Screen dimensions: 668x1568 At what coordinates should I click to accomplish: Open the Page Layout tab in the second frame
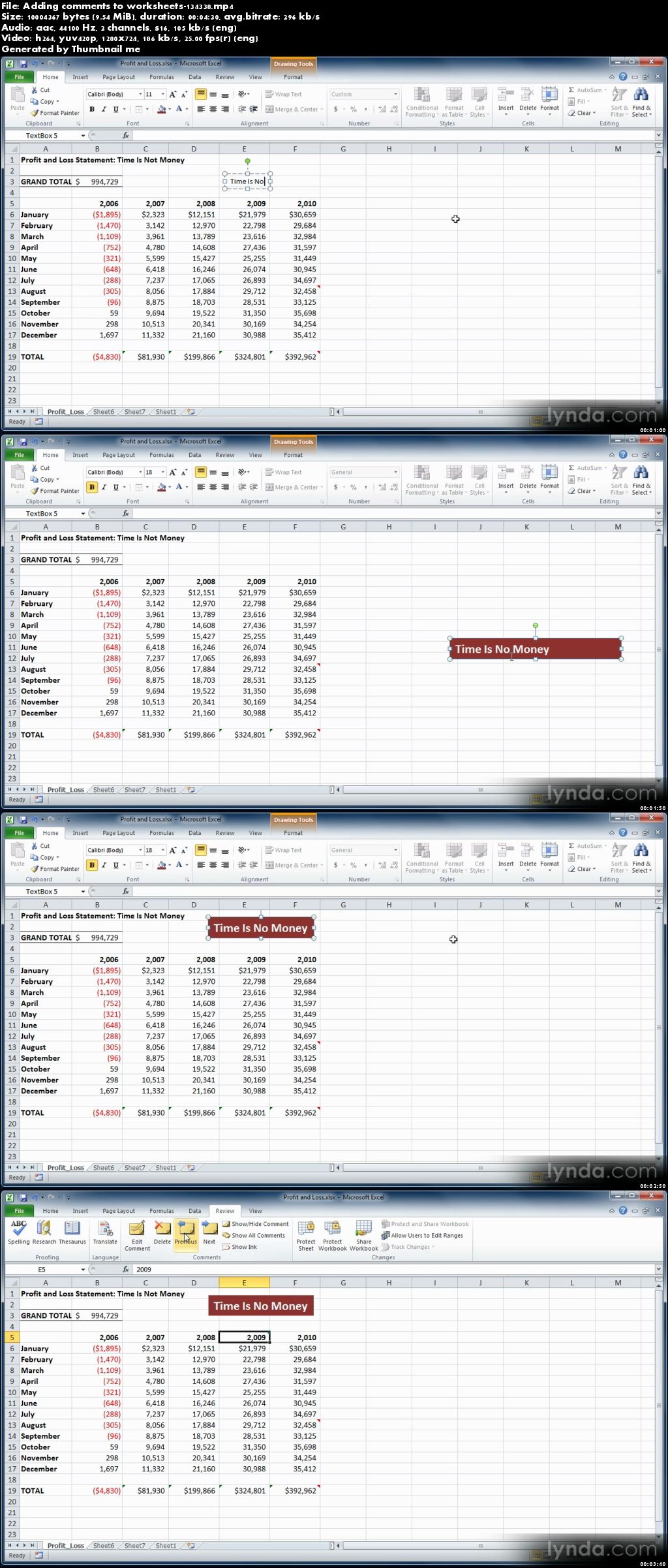pos(119,455)
